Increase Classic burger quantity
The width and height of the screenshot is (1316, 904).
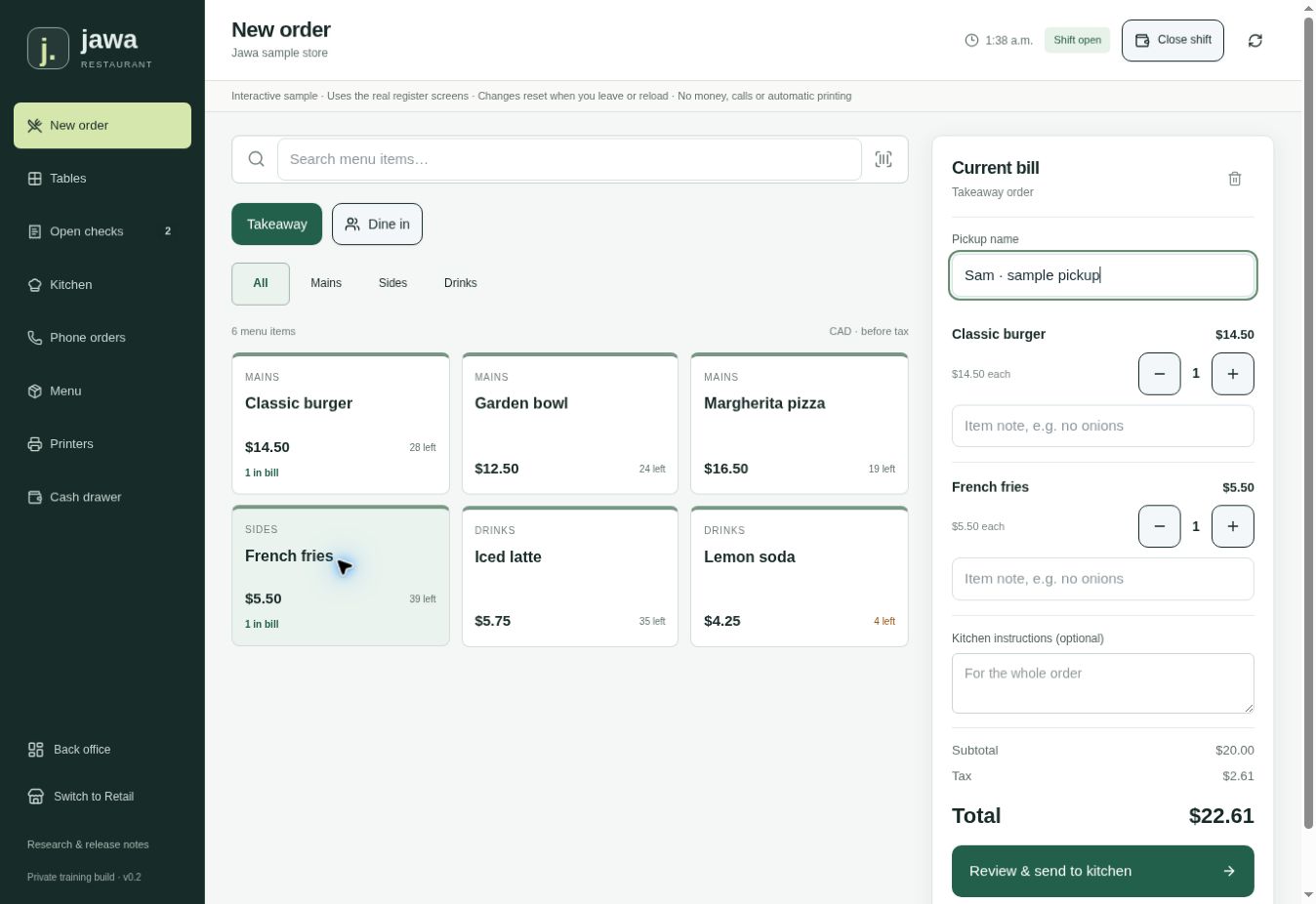coord(1233,374)
